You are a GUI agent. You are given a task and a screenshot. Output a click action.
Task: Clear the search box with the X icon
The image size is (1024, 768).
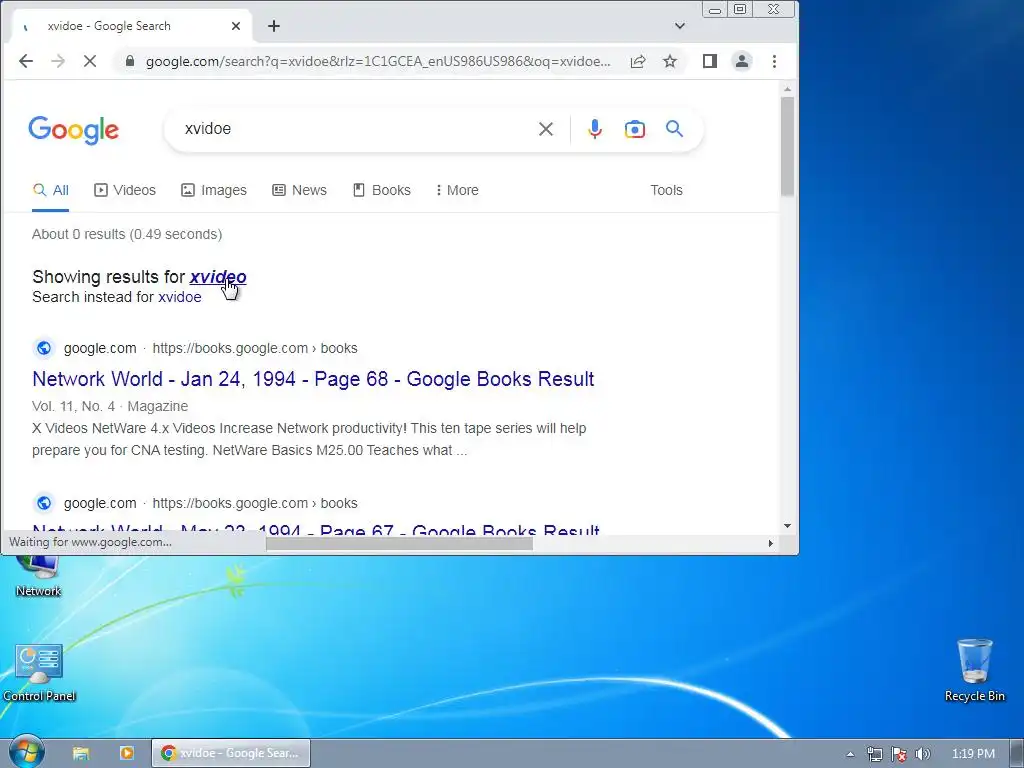tap(546, 129)
